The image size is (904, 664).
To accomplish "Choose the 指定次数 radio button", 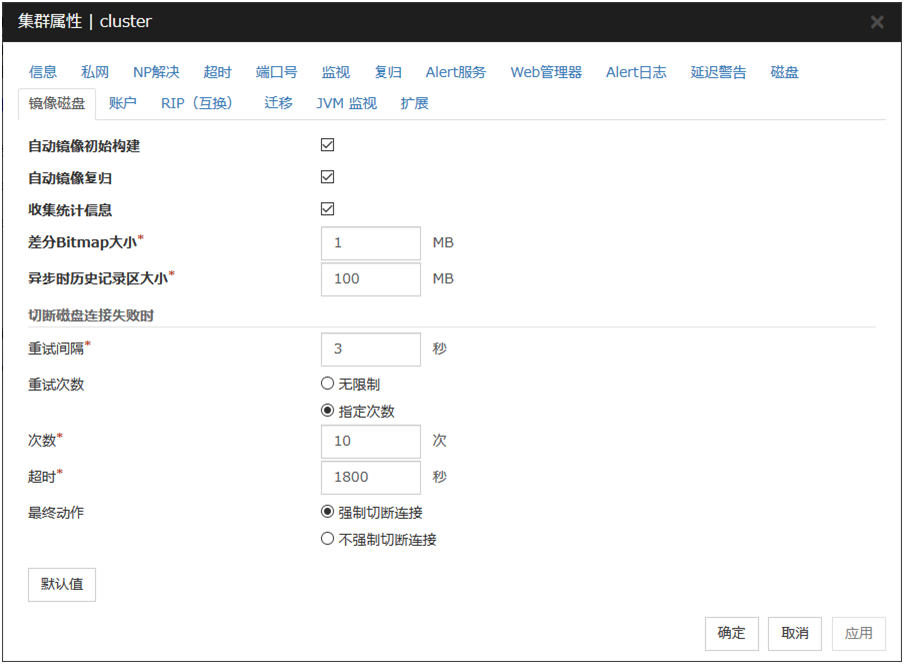I will tap(327, 411).
